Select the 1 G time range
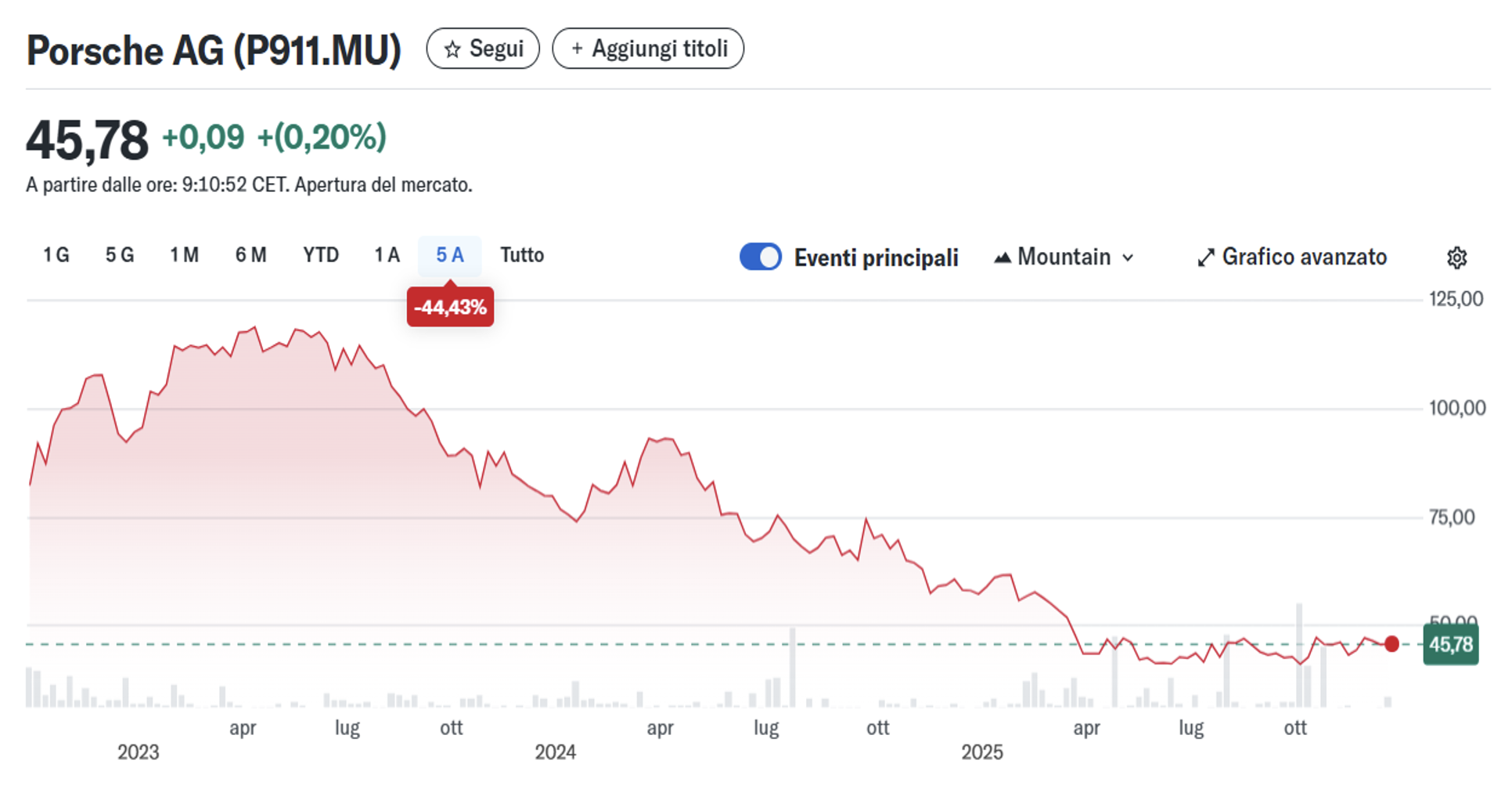Image resolution: width=1512 pixels, height=800 pixels. pos(56,255)
